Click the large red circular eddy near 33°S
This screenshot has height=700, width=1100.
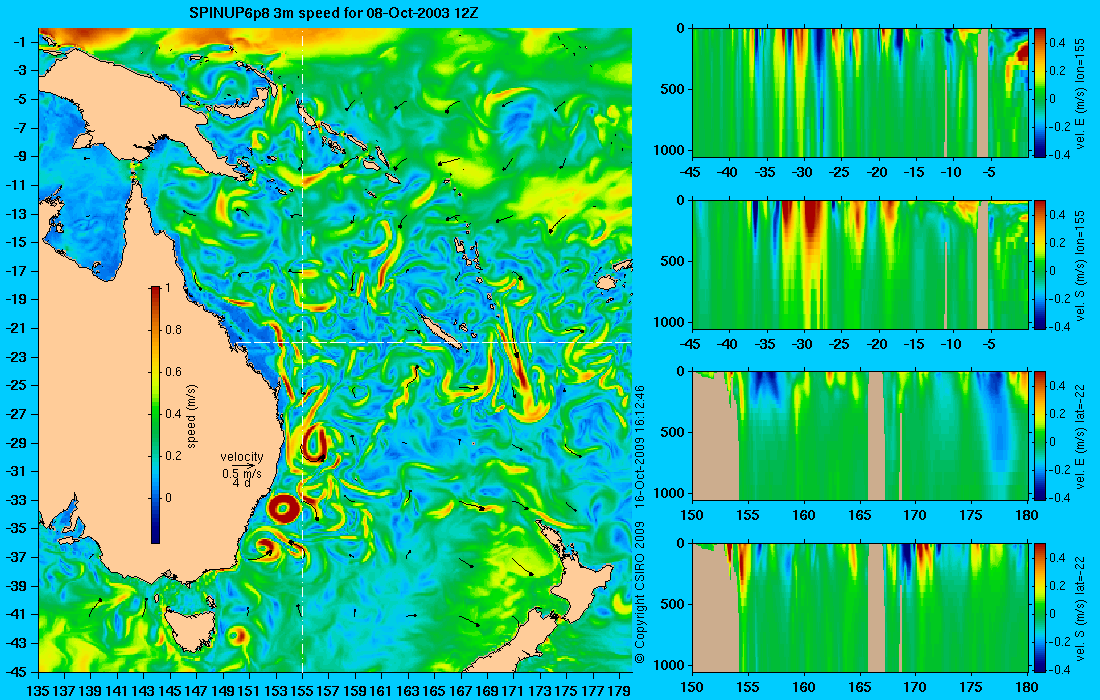(x=283, y=508)
